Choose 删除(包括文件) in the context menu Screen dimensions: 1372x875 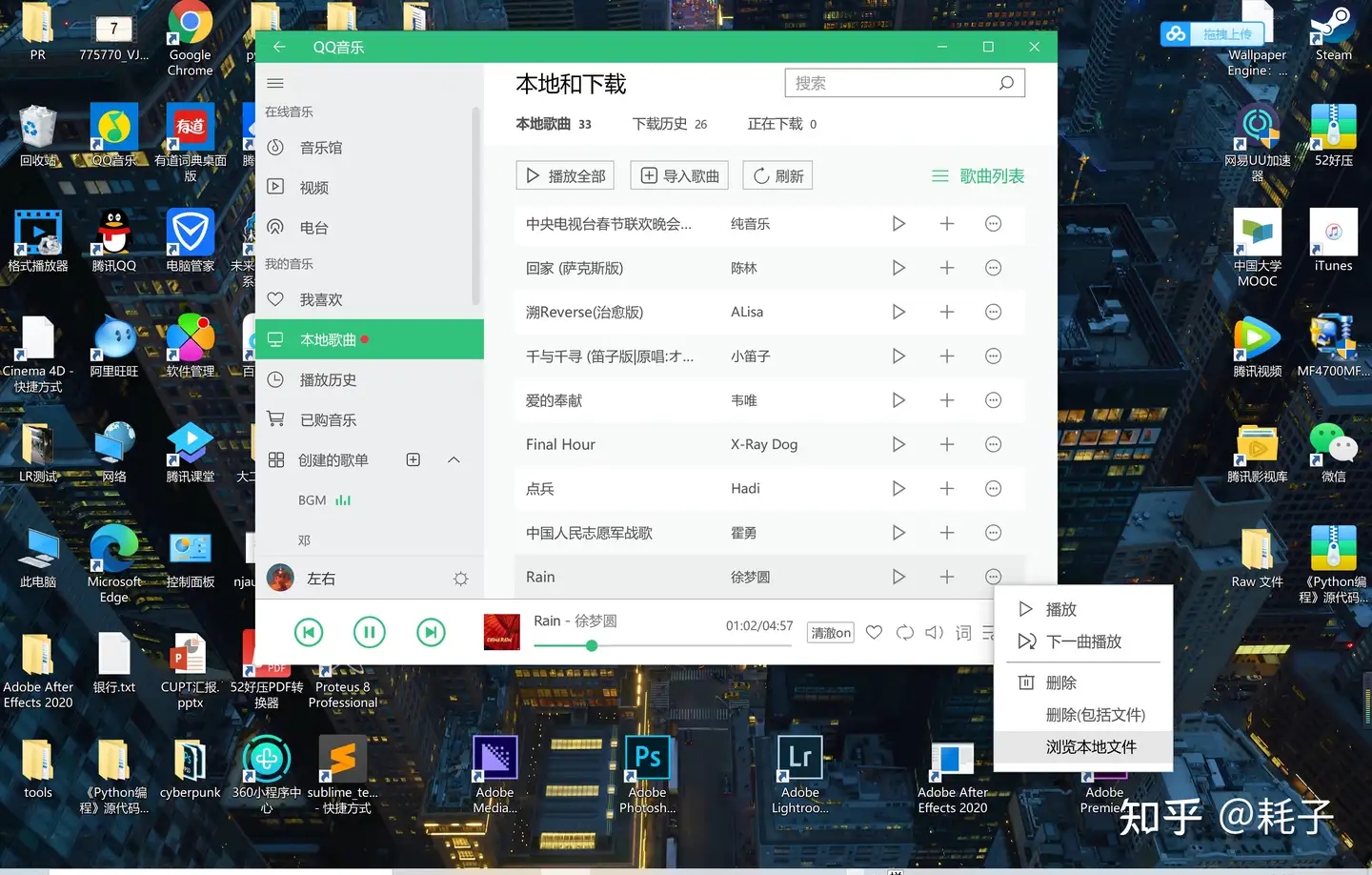click(x=1082, y=715)
